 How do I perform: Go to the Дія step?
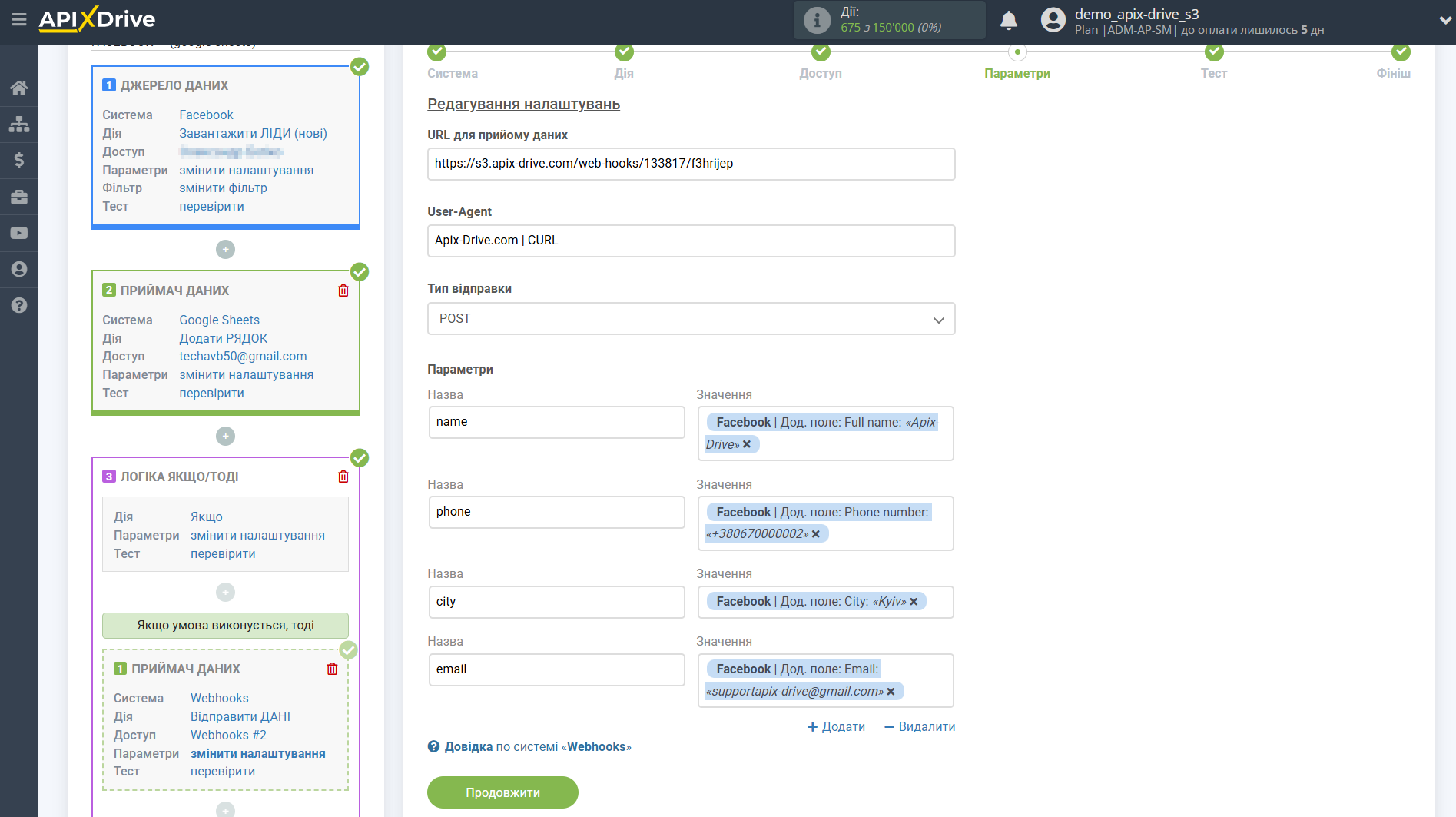pos(624,73)
